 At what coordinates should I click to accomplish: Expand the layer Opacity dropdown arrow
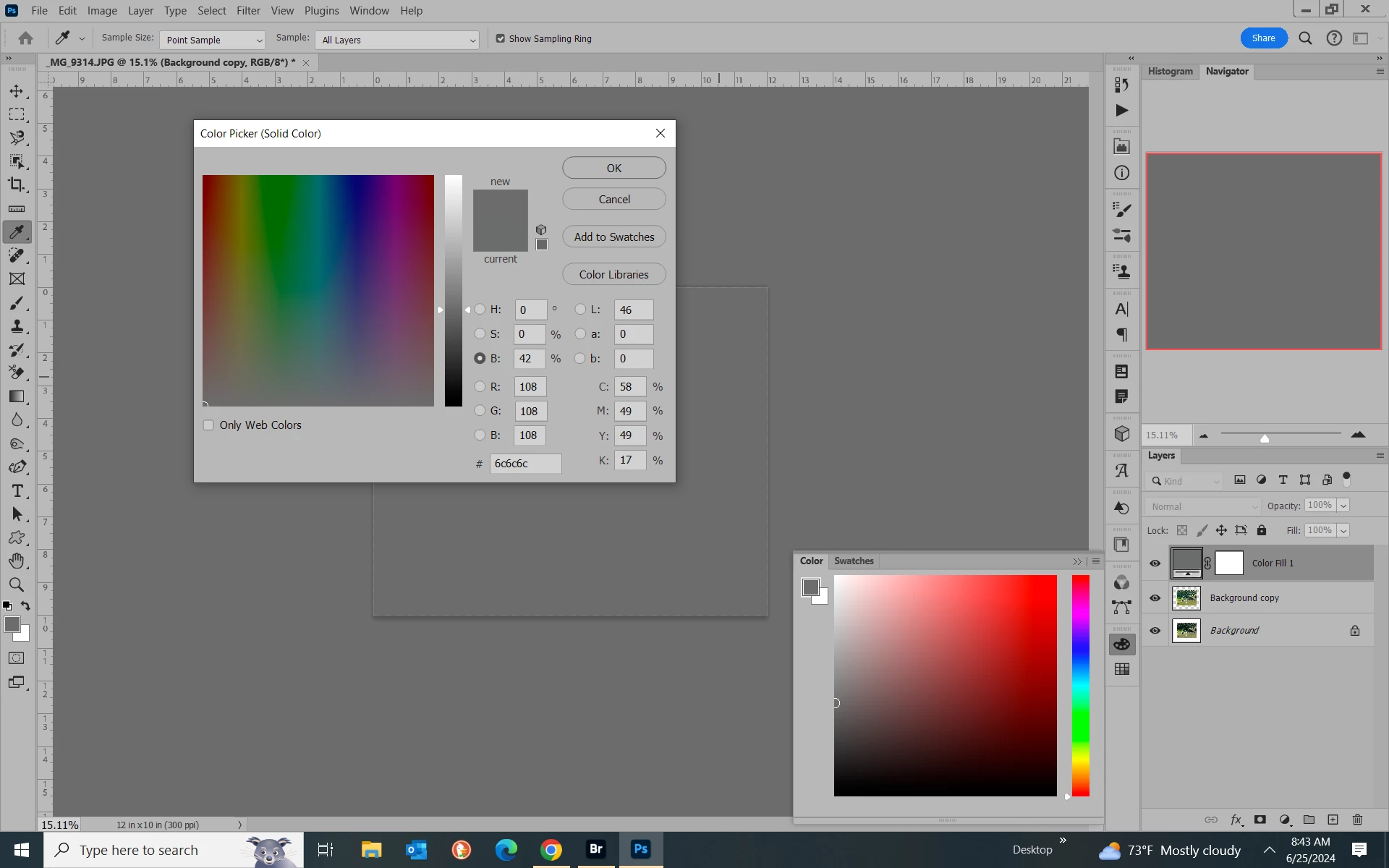click(1343, 506)
